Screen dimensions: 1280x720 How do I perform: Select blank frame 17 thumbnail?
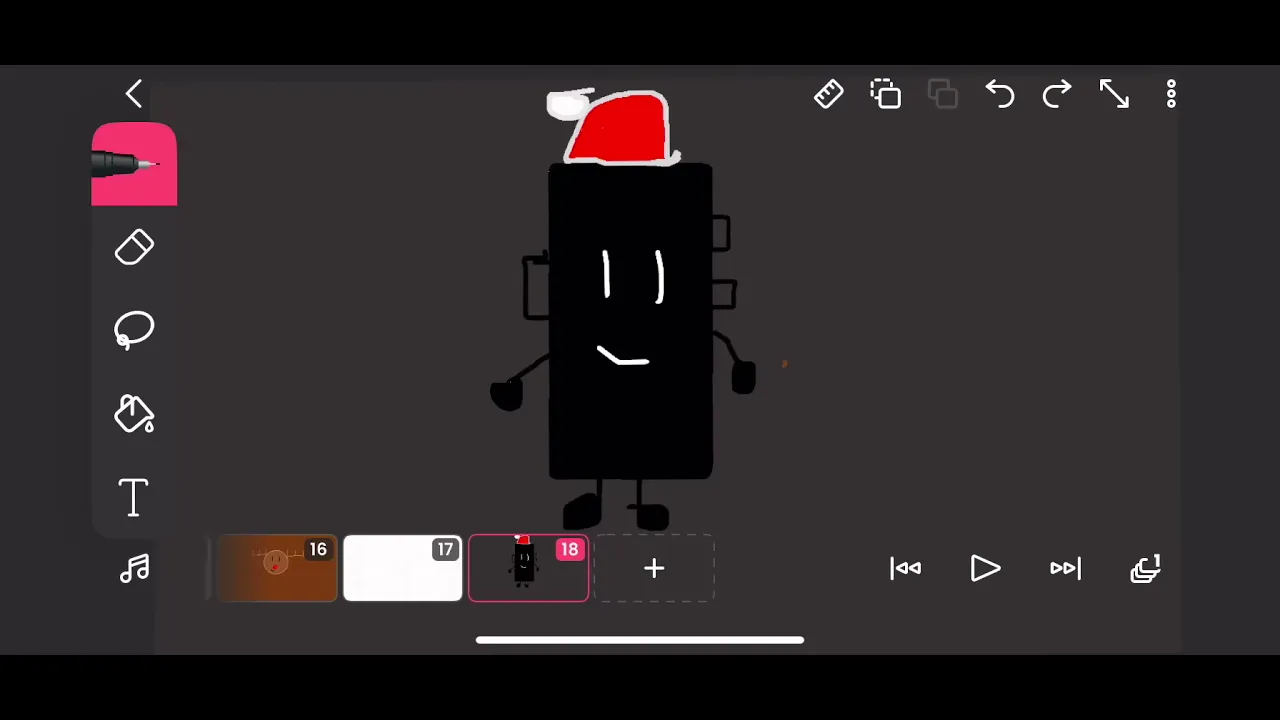click(403, 569)
